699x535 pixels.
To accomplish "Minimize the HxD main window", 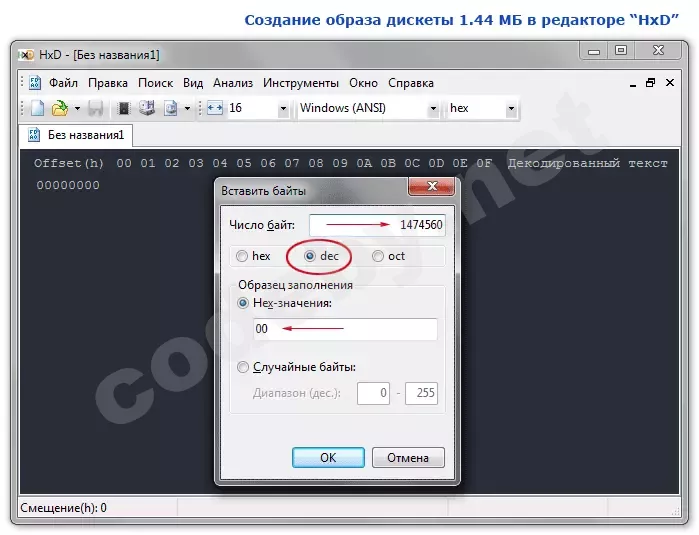I will pos(593,51).
